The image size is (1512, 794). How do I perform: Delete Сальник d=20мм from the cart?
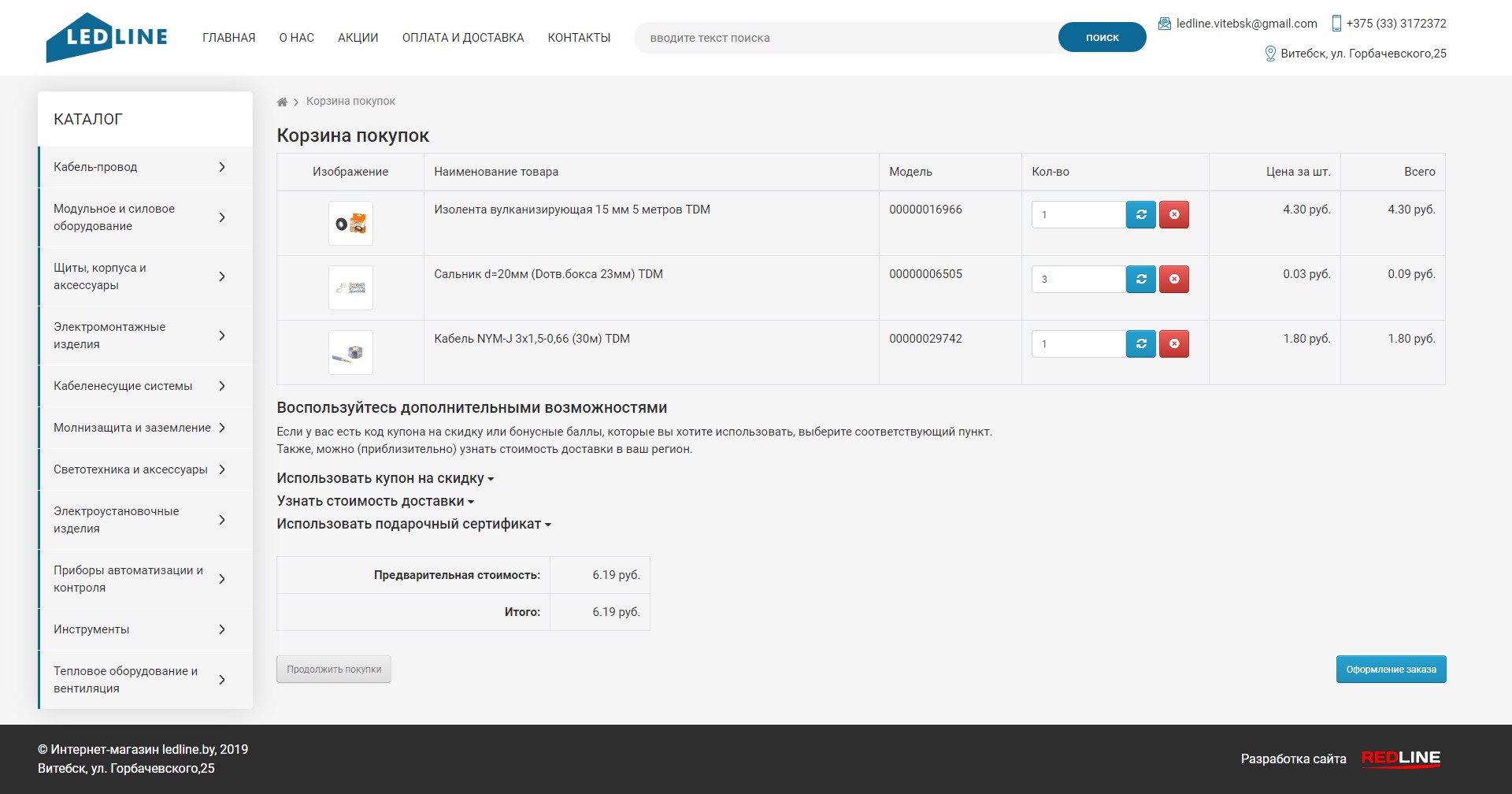[x=1173, y=279]
